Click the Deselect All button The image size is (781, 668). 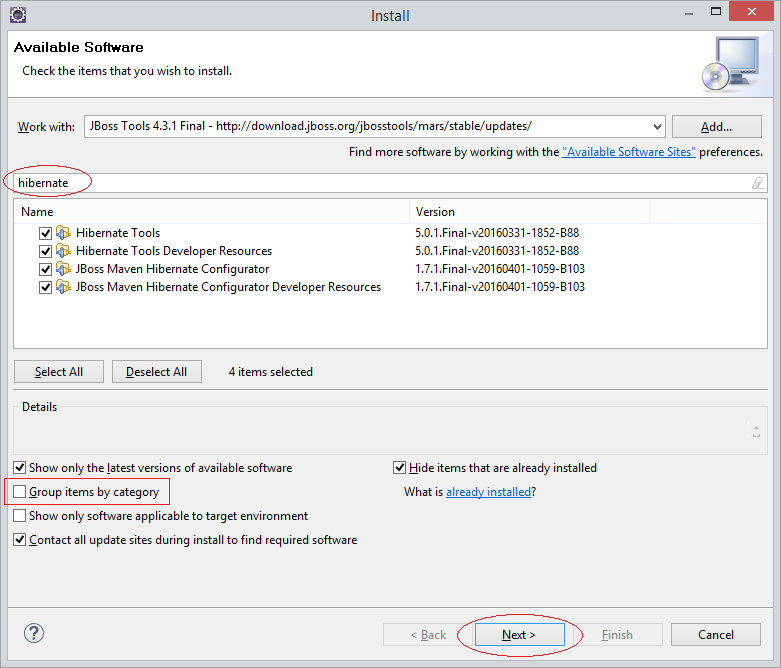(x=156, y=372)
